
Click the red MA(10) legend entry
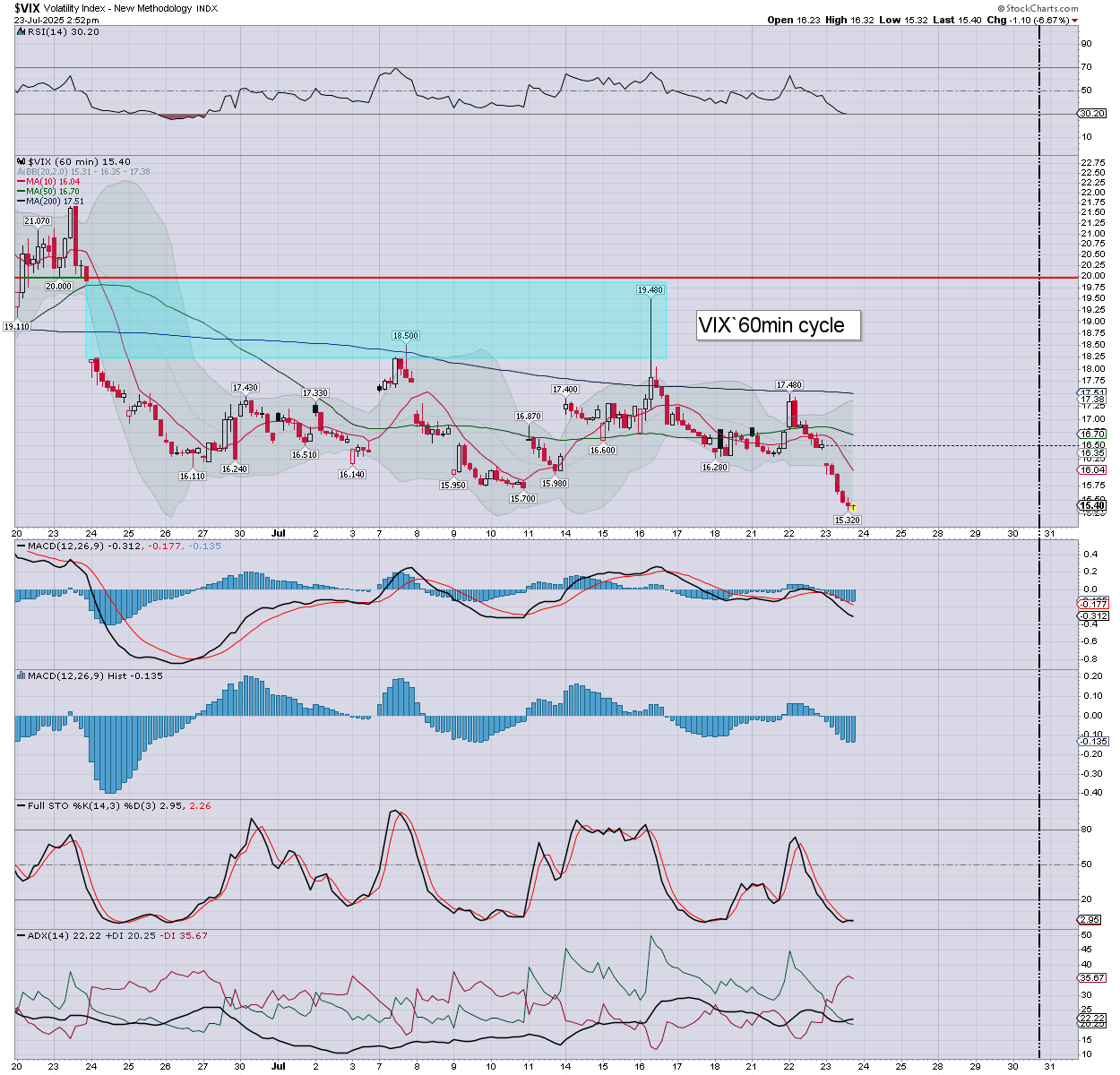click(53, 182)
